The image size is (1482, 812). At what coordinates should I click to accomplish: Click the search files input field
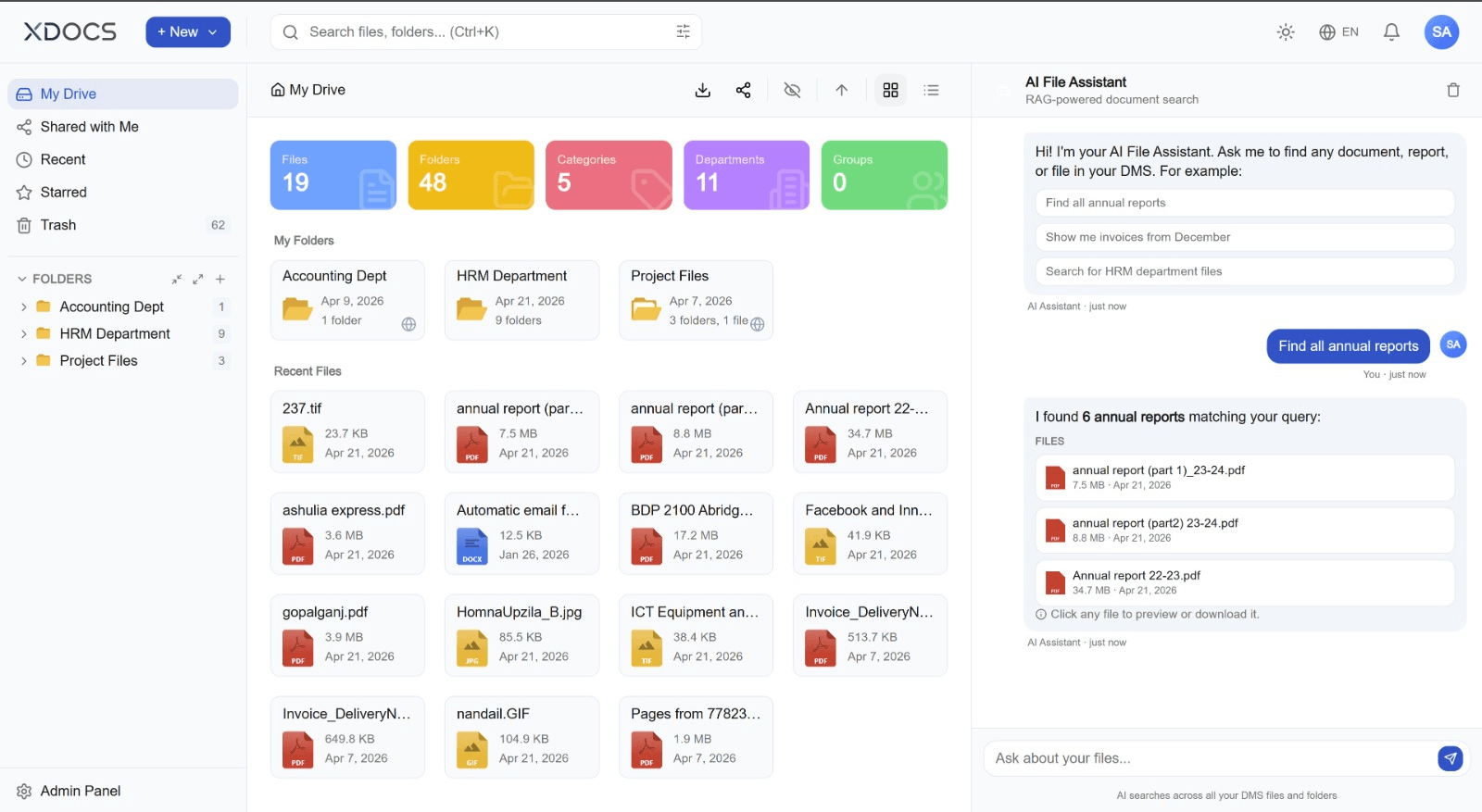tap(486, 31)
